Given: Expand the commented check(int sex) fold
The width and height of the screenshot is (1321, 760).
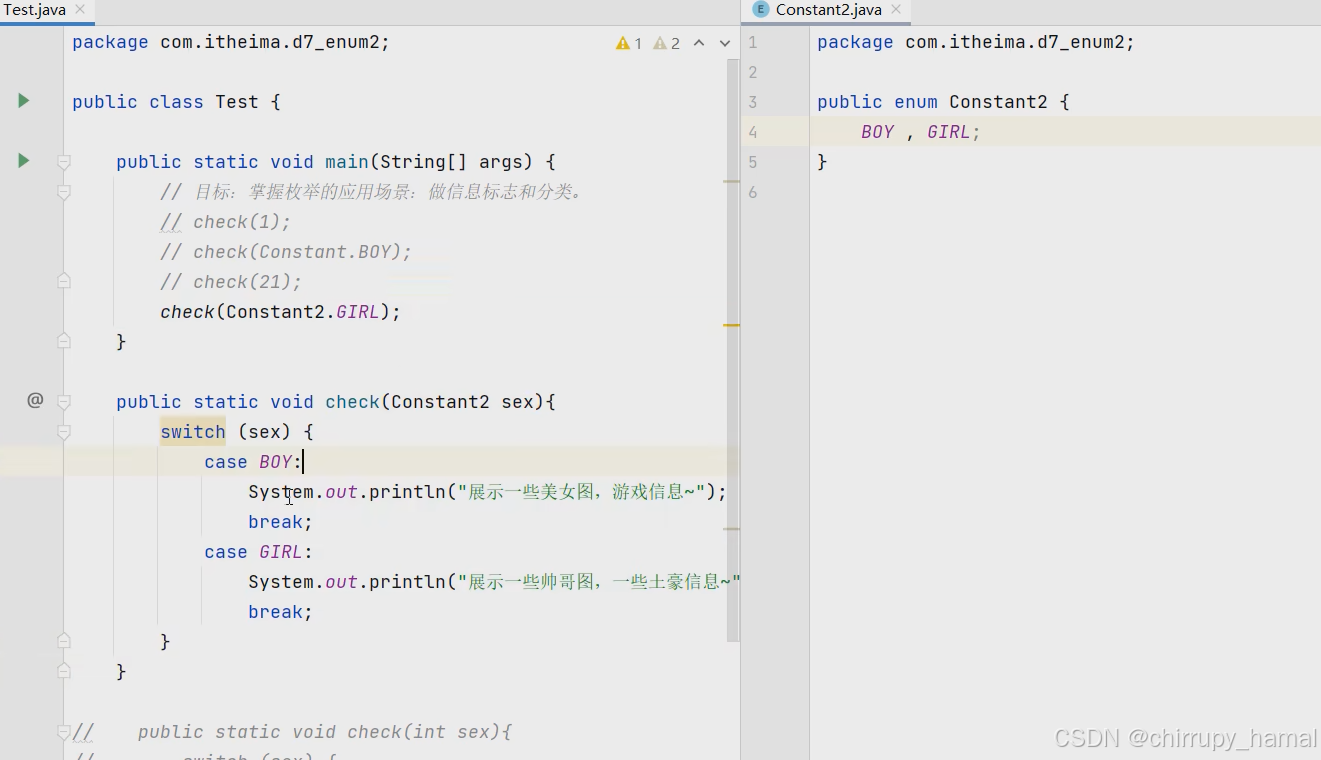Looking at the screenshot, I should (64, 732).
